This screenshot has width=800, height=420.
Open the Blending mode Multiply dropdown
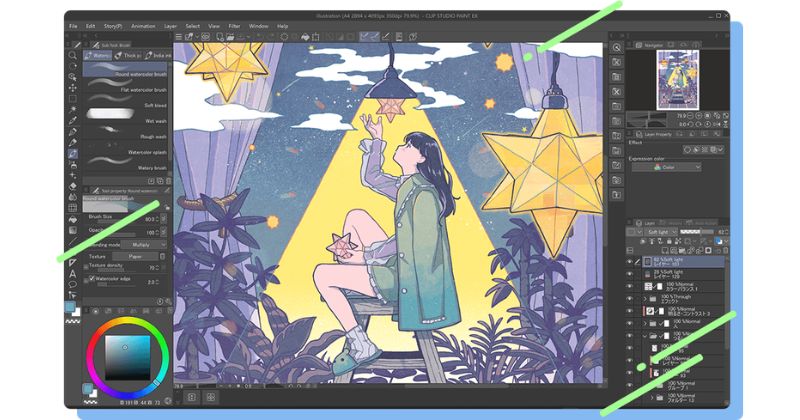[144, 245]
